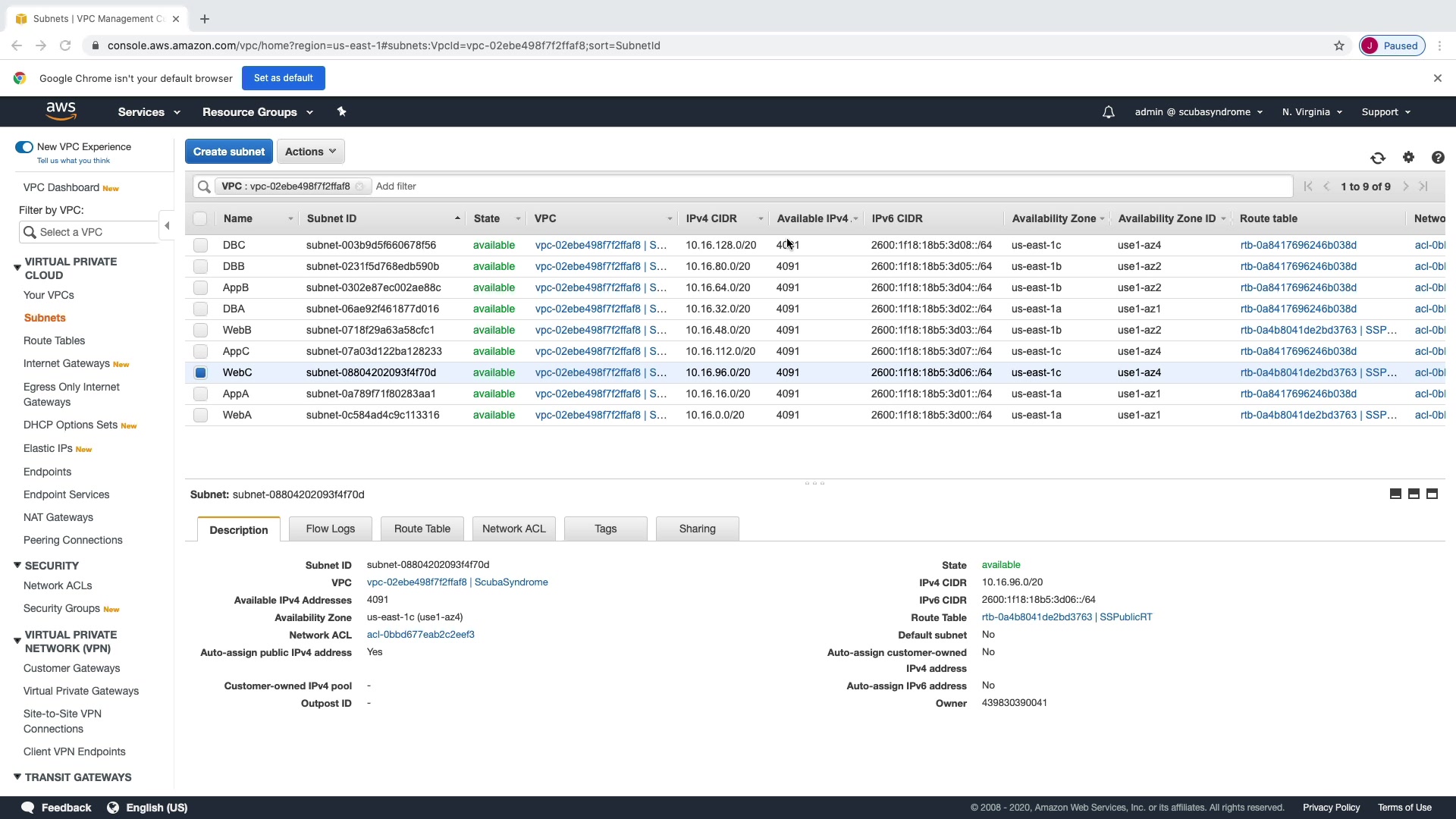The image size is (1456, 819).
Task: Open the notifications bell icon
Action: click(1108, 112)
